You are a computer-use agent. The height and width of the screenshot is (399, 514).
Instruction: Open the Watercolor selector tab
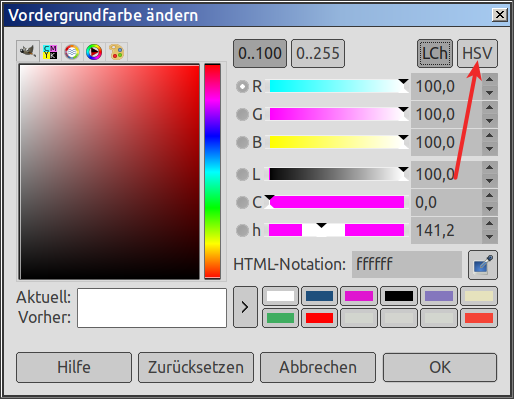click(72, 52)
